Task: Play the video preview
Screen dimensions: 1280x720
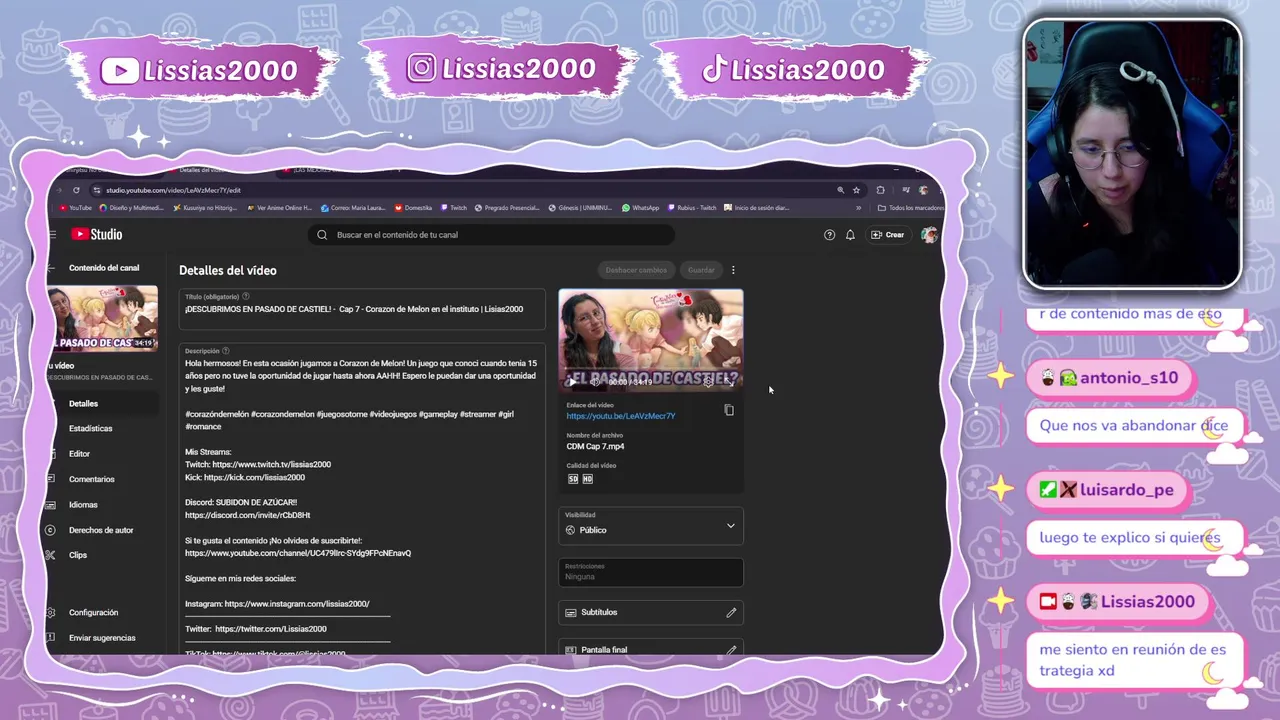Action: point(572,382)
